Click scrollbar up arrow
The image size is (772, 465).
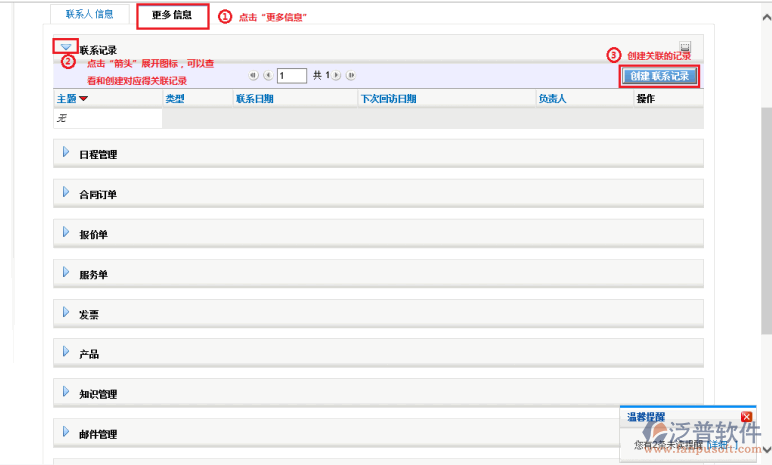[x=766, y=18]
